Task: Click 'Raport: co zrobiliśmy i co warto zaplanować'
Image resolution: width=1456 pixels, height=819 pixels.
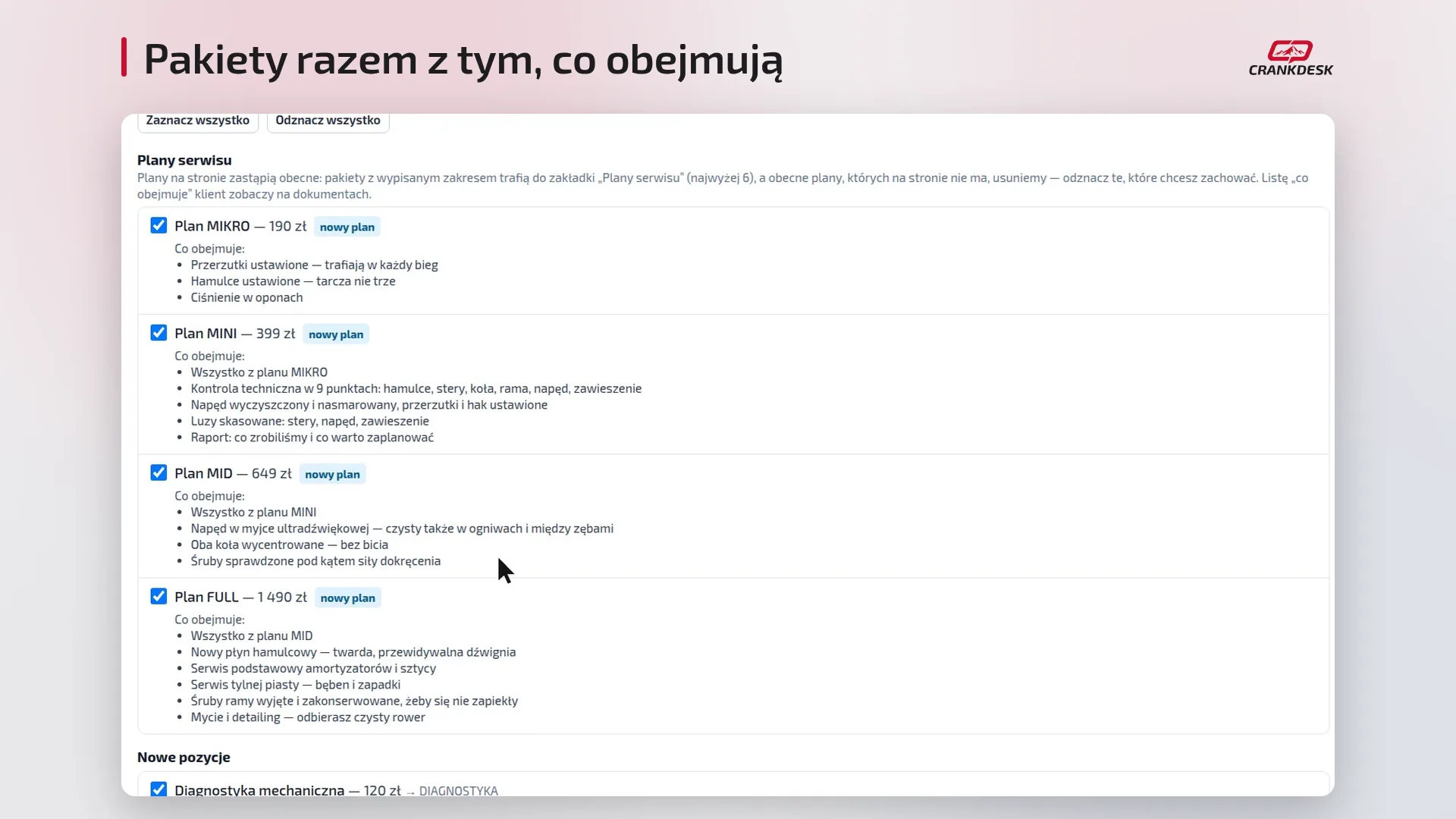Action: coord(312,437)
